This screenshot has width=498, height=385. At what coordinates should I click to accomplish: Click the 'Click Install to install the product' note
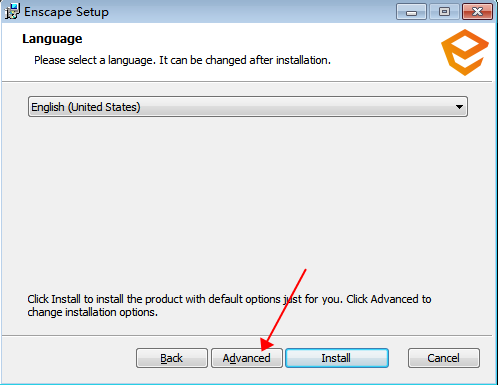click(x=229, y=305)
